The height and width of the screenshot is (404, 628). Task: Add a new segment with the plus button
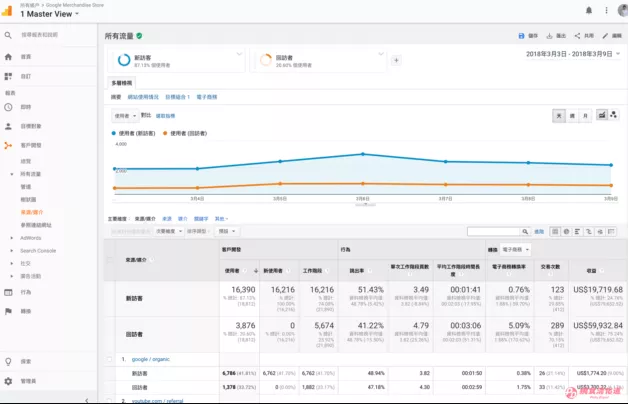(396, 60)
